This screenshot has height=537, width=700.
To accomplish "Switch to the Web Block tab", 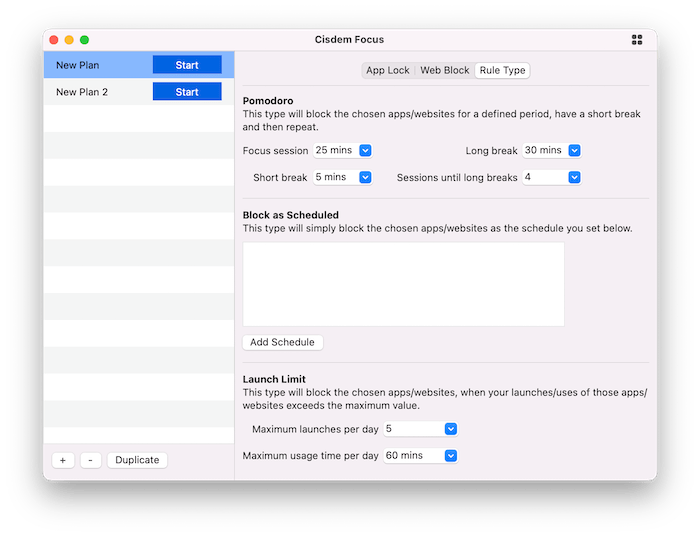I will [x=445, y=71].
